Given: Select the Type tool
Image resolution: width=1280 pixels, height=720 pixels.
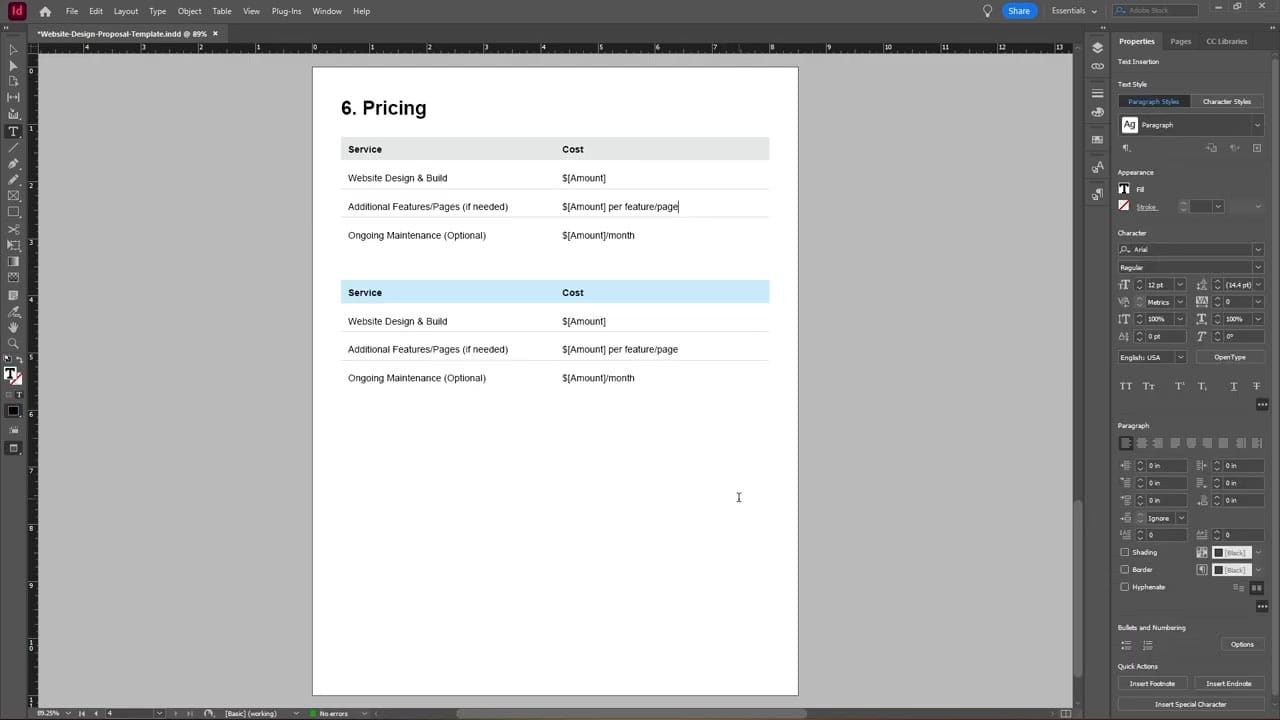Looking at the screenshot, I should (x=13, y=130).
